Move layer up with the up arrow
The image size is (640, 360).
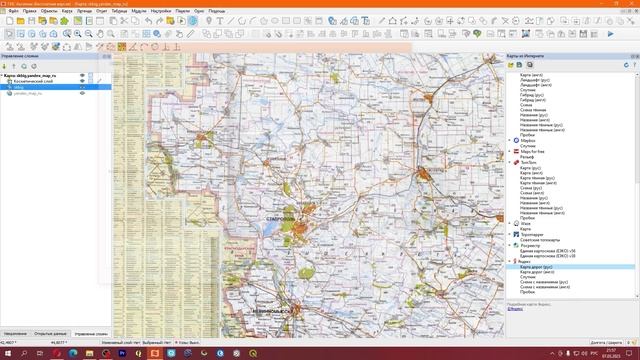[14, 66]
